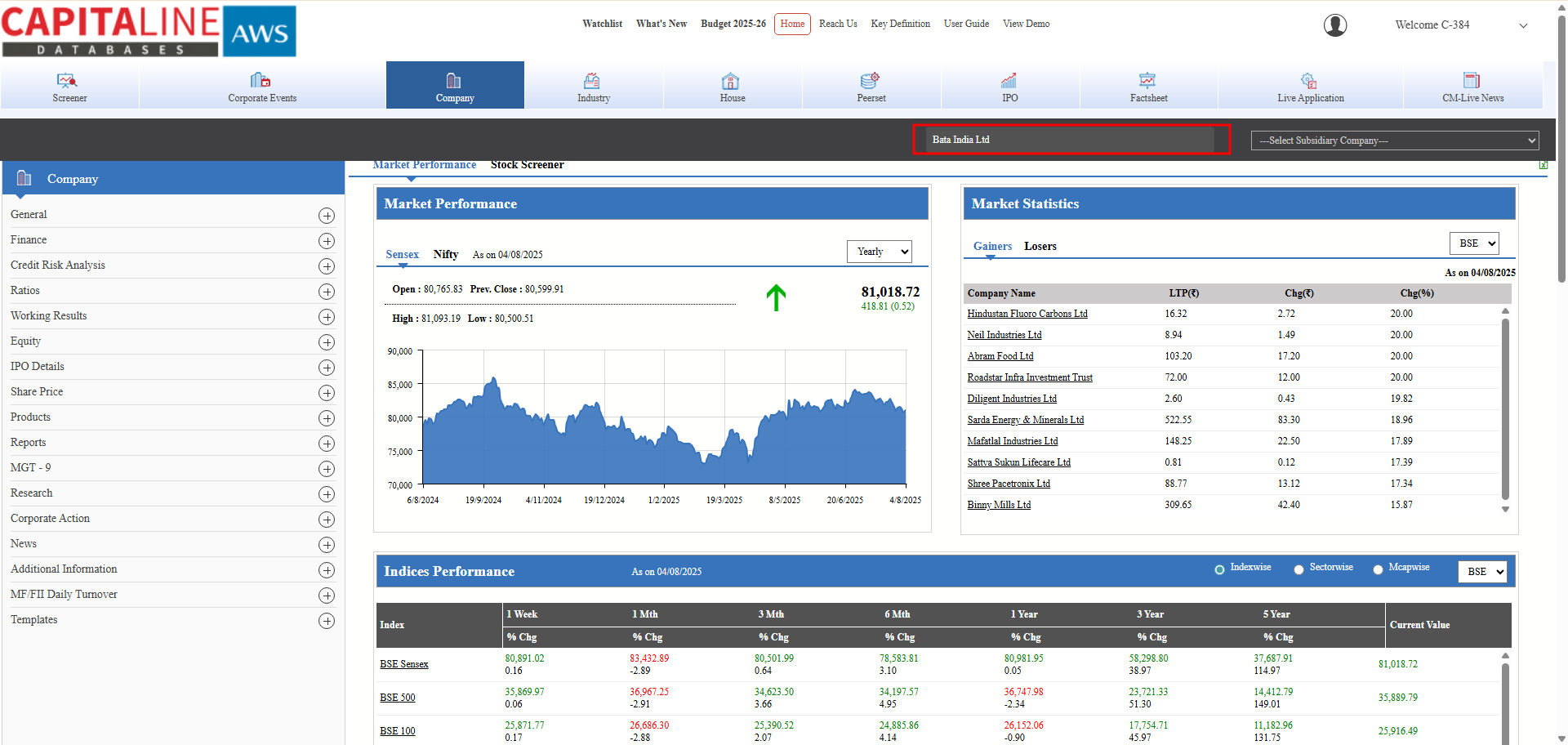The height and width of the screenshot is (745, 1568).
Task: Expand the Finance menu section
Action: click(327, 241)
